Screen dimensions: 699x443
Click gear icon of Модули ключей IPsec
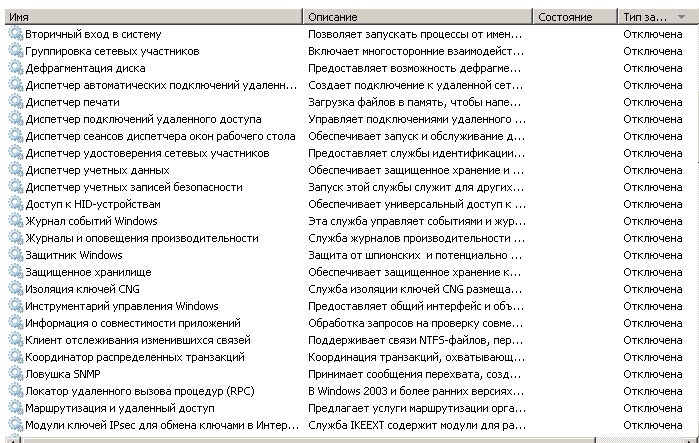pyautogui.click(x=16, y=425)
